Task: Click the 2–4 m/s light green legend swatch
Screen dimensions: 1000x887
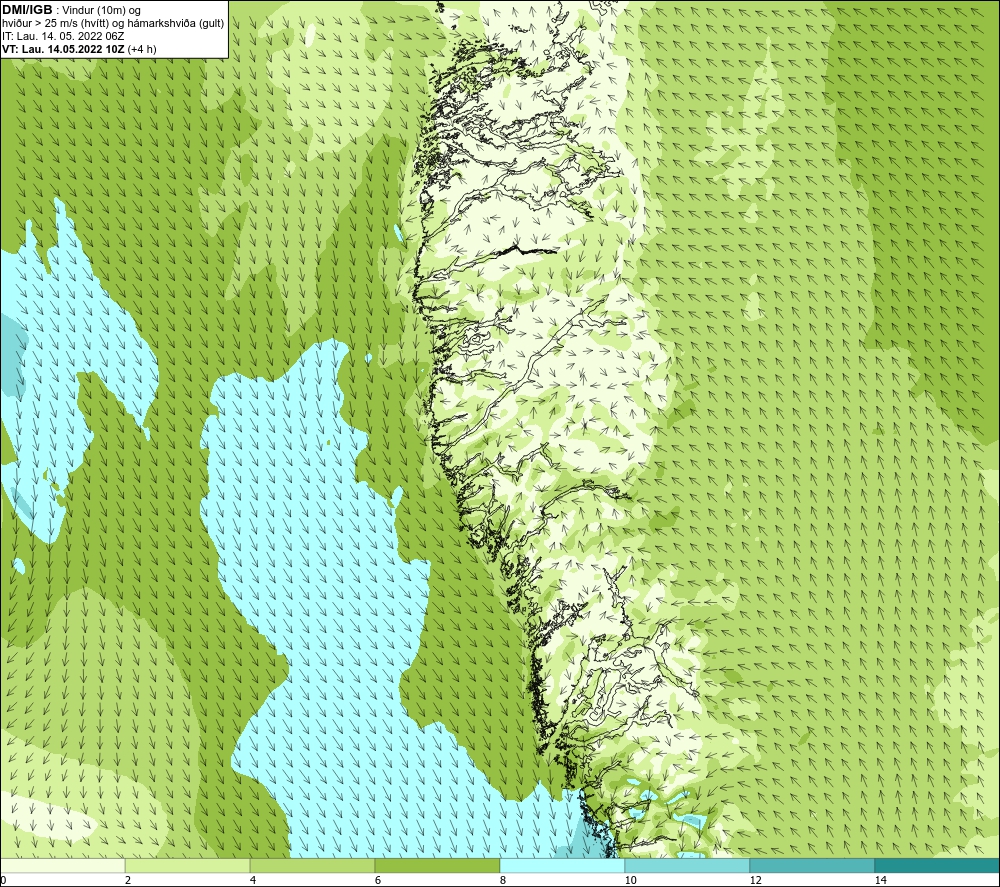Action: coord(188,865)
